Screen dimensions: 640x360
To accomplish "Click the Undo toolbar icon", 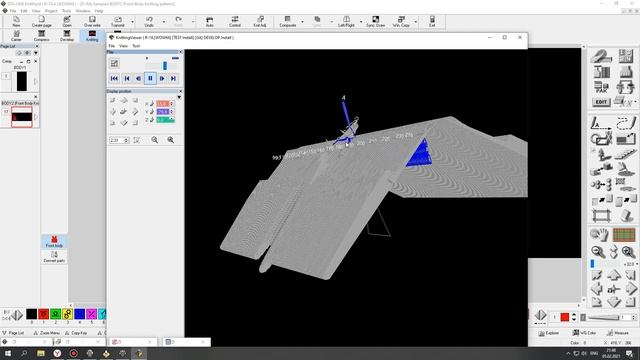I will click(x=149, y=22).
